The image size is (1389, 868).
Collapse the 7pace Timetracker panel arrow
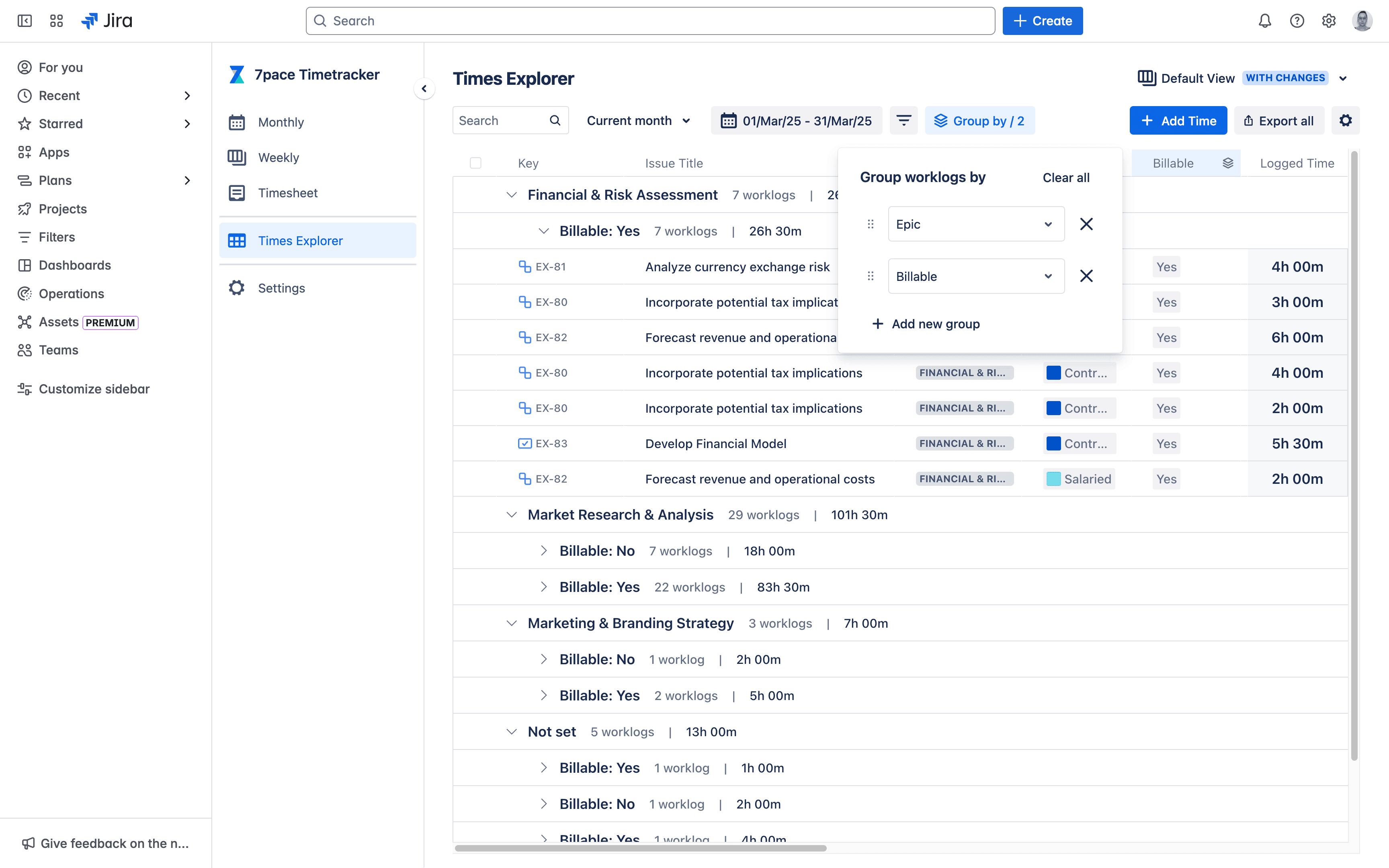(x=424, y=88)
